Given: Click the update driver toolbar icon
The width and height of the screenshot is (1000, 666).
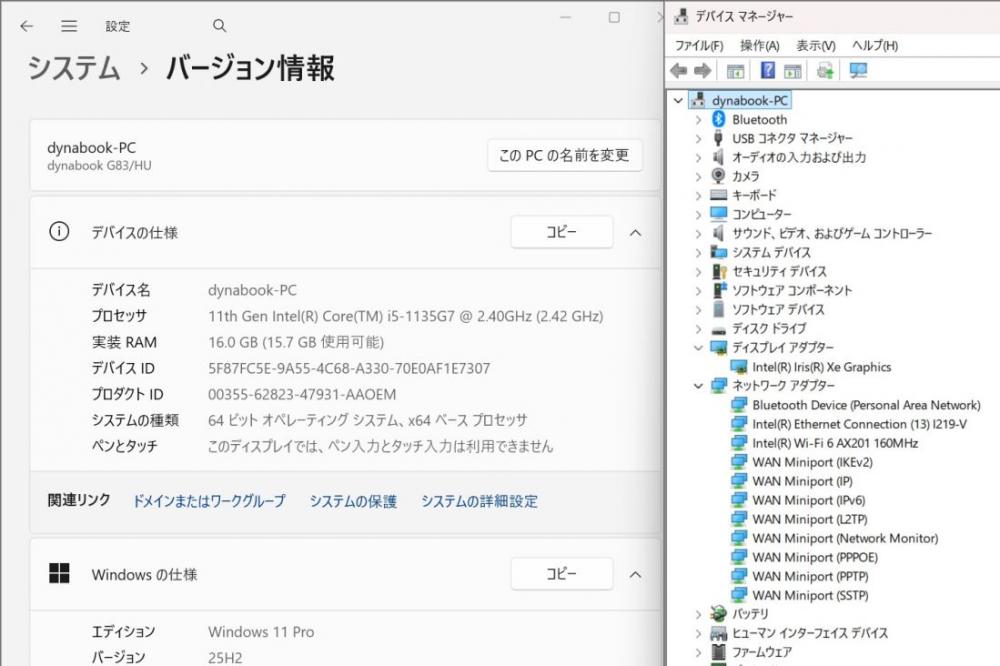Looking at the screenshot, I should (x=825, y=71).
